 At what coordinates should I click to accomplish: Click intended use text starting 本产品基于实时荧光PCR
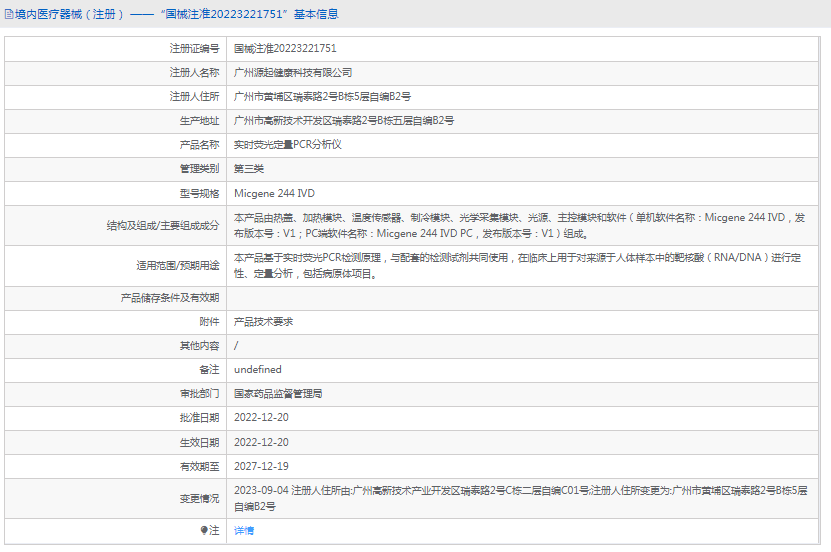pyautogui.click(x=517, y=265)
